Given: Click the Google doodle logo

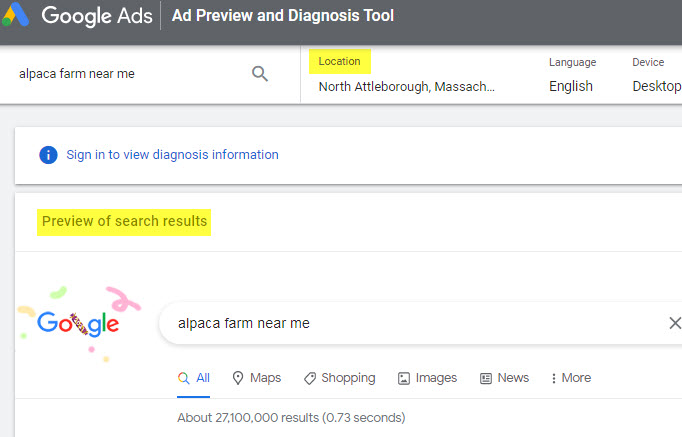Looking at the screenshot, I should click(78, 324).
